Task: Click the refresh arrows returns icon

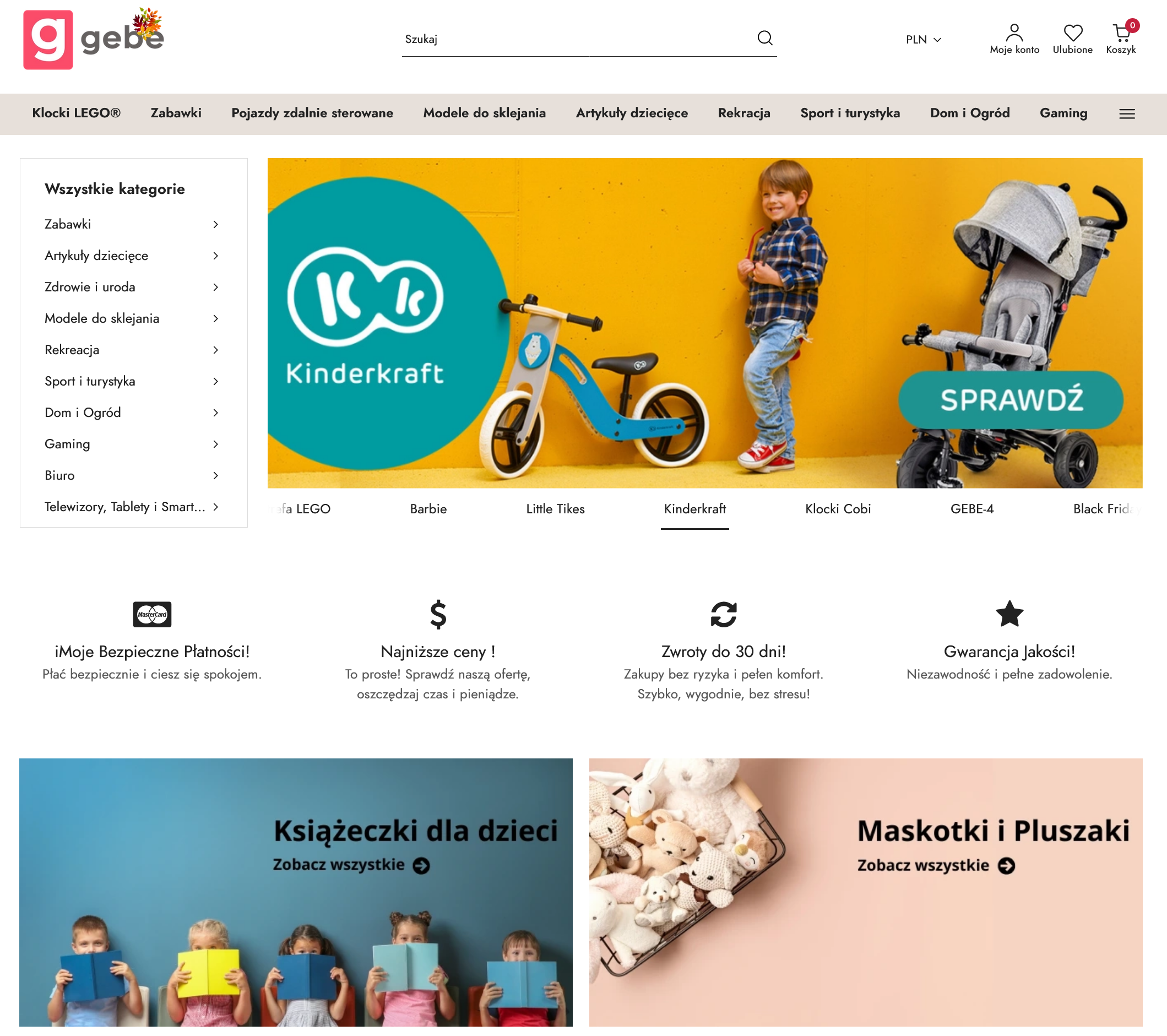Action: click(x=723, y=614)
